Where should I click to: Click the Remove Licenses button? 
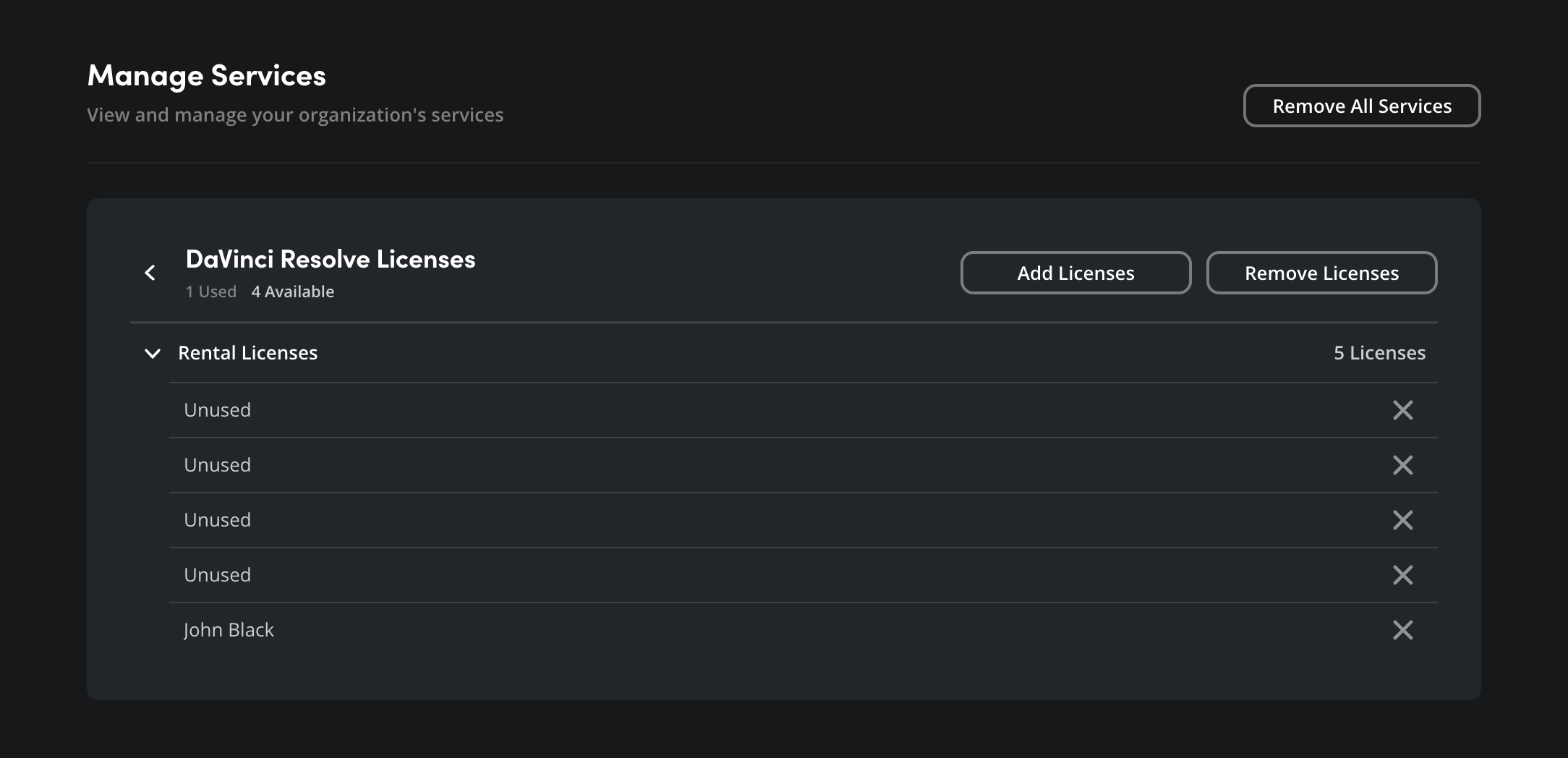click(x=1321, y=273)
